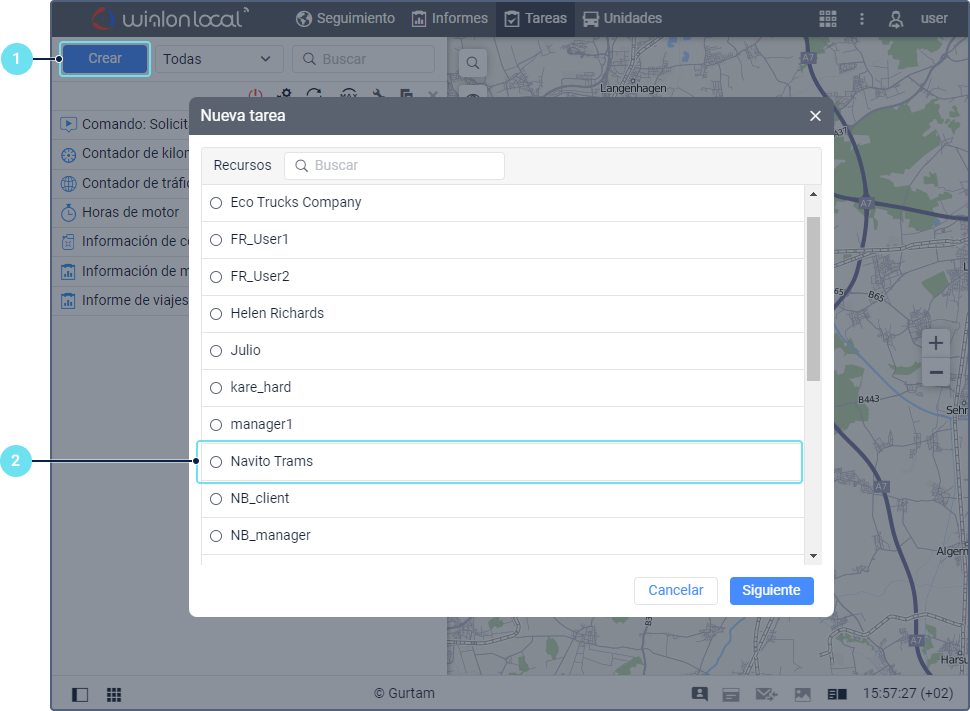Click Cancelar in the dialog

coord(676,590)
